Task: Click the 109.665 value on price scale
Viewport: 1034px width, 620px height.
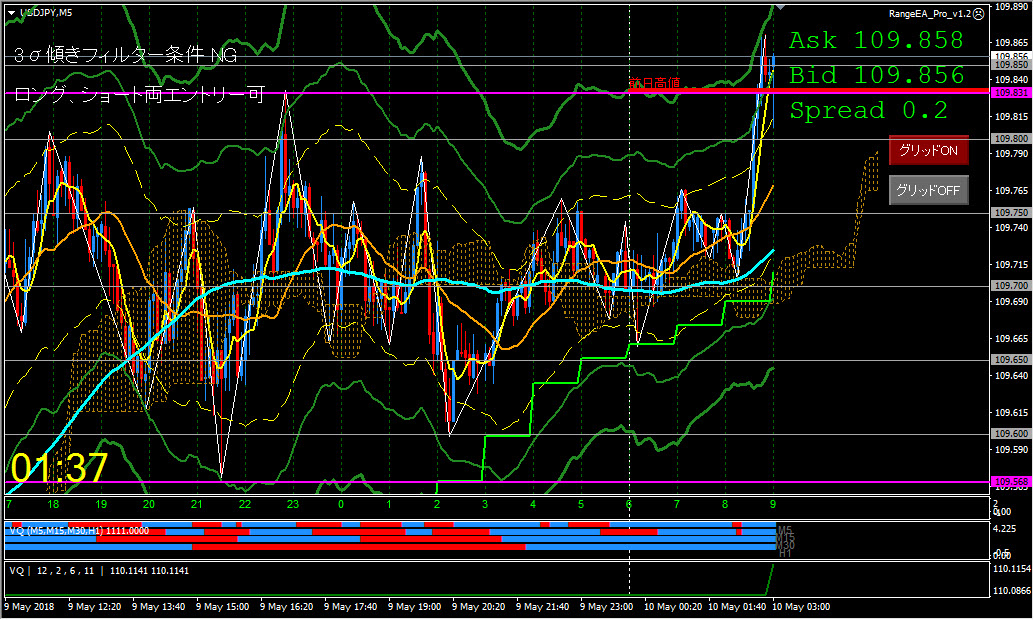Action: pos(1012,338)
